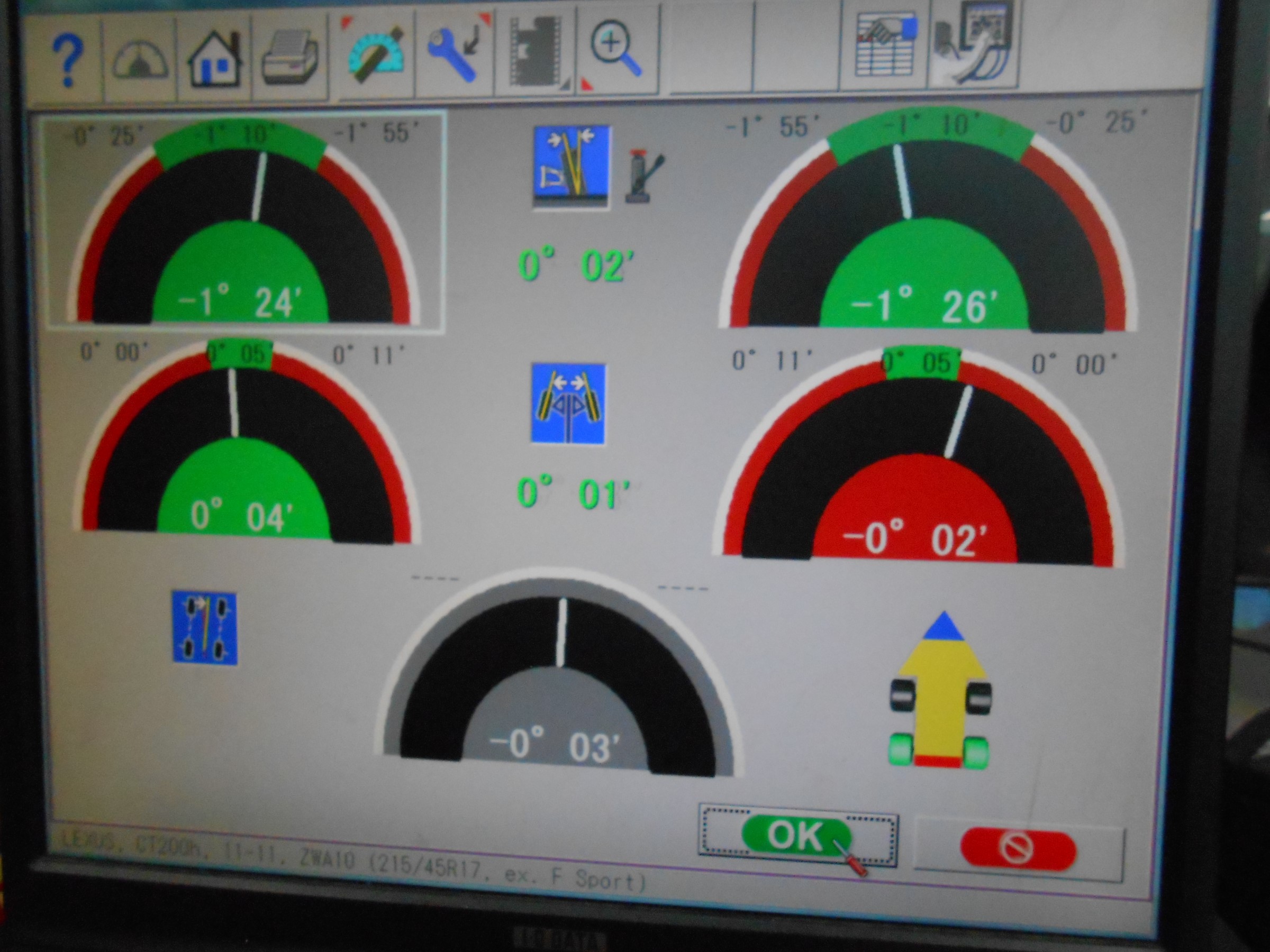Select the front camber blue icon
The width and height of the screenshot is (1270, 952).
pyautogui.click(x=572, y=168)
